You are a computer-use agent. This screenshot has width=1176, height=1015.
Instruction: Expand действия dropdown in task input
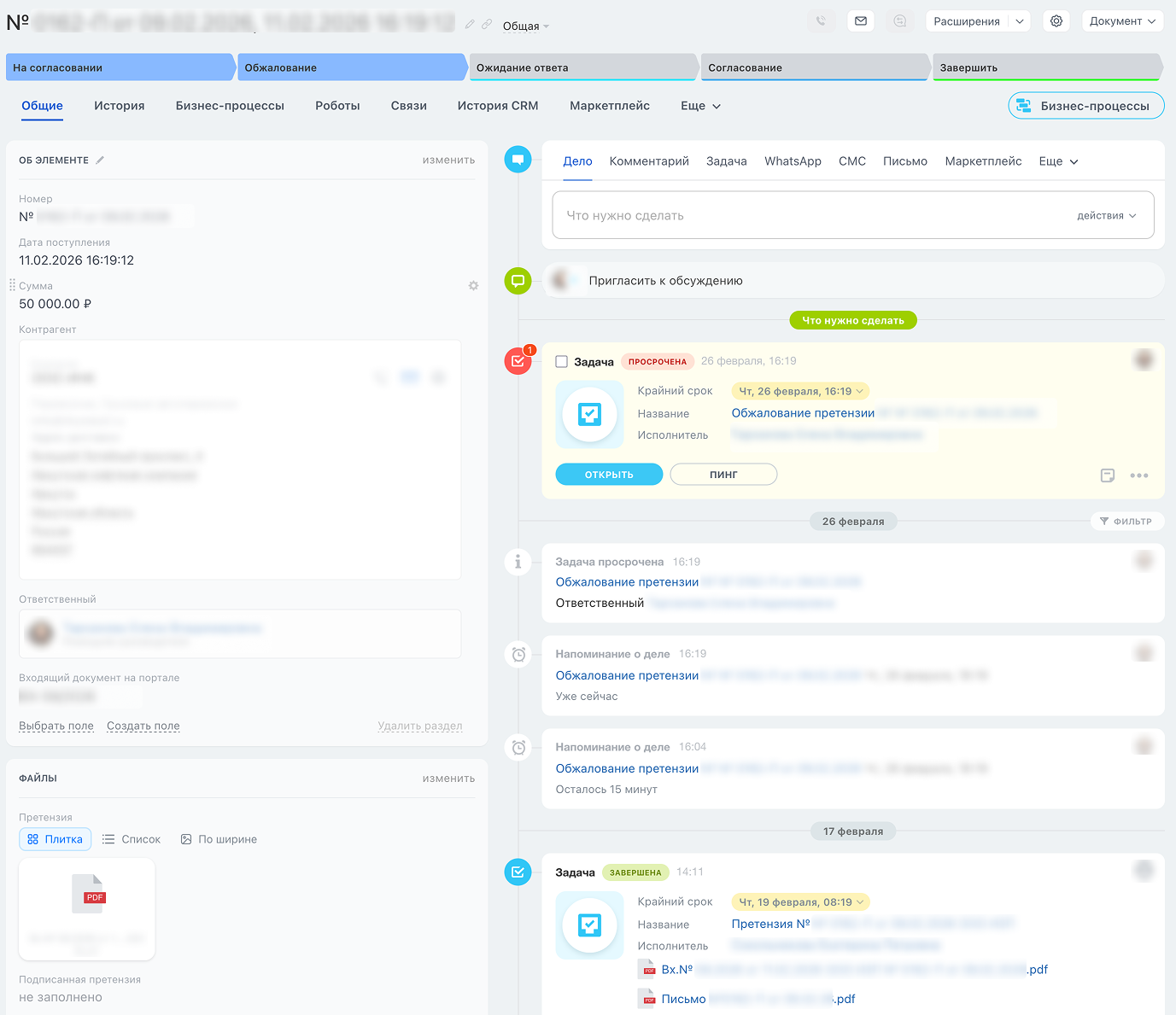pyautogui.click(x=1106, y=216)
